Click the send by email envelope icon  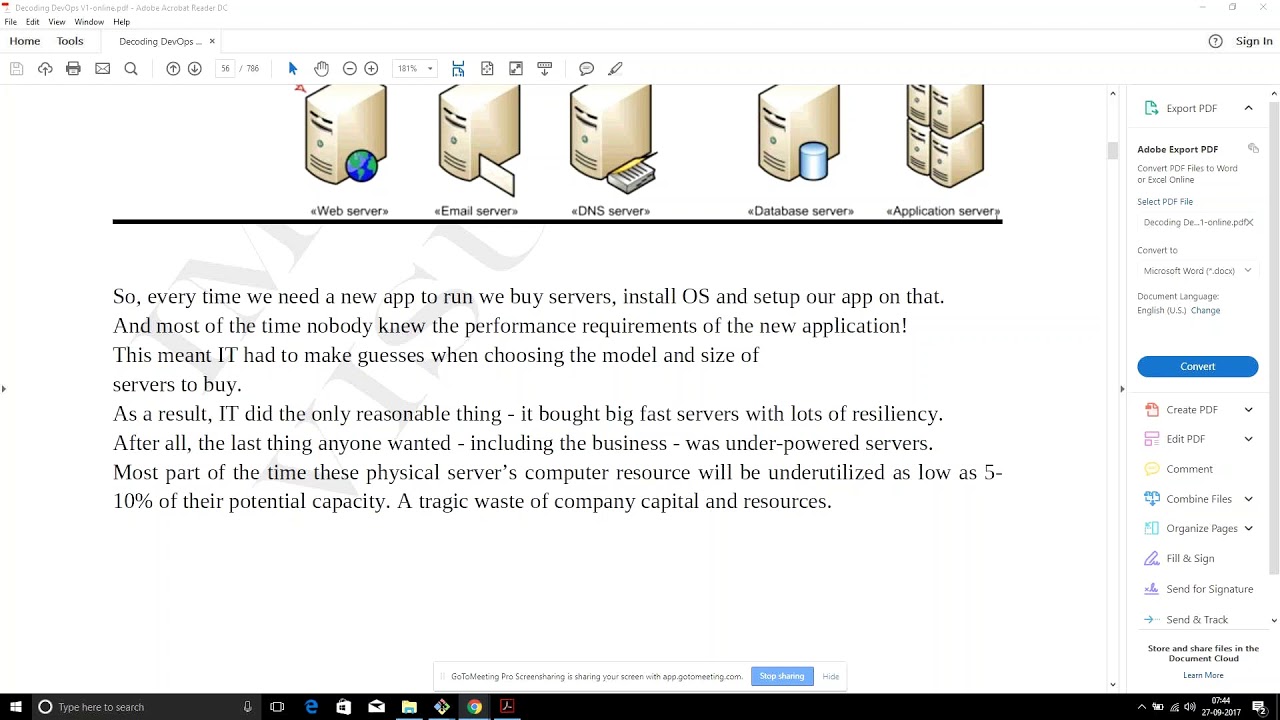click(x=102, y=69)
